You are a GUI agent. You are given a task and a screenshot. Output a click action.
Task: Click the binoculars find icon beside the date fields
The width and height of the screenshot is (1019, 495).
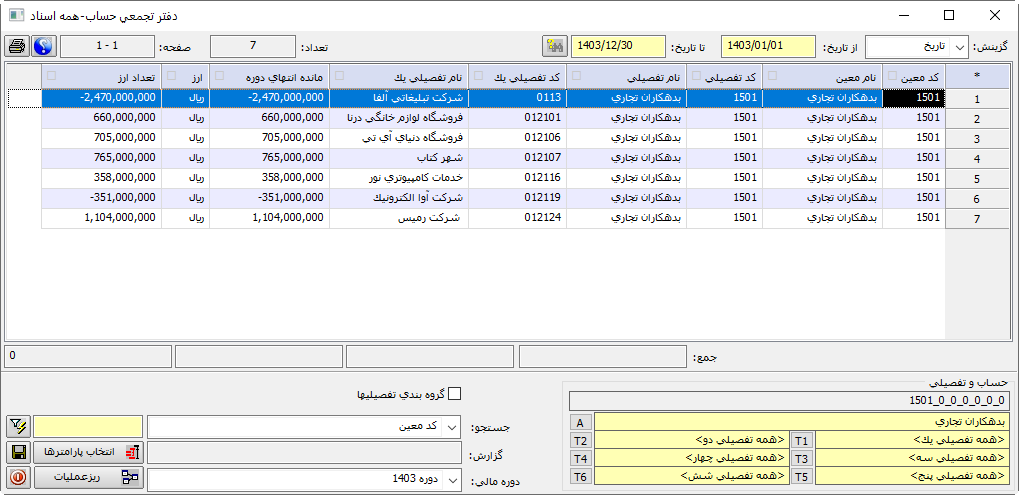[554, 46]
